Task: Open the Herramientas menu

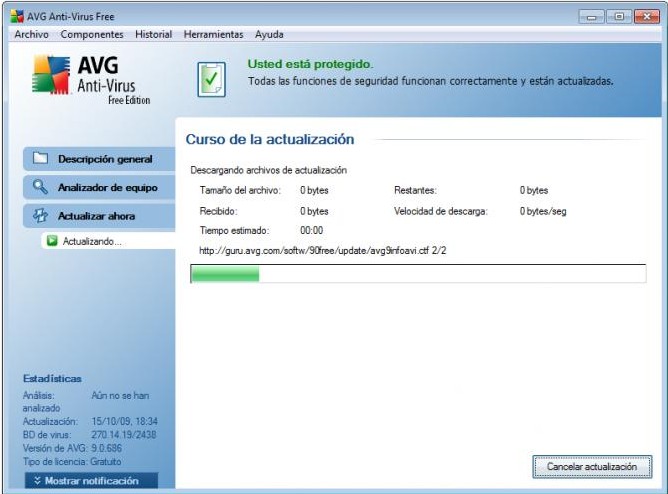Action: pyautogui.click(x=213, y=34)
